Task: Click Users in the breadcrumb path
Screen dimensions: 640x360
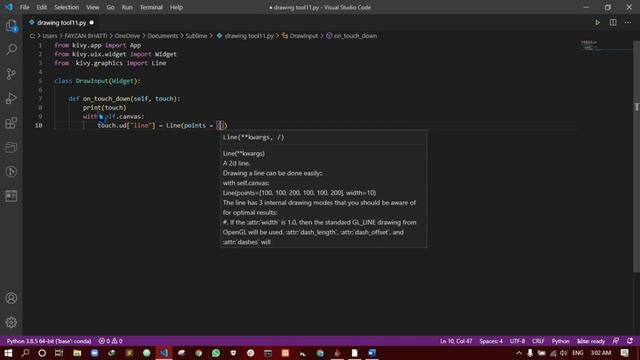Action: (50, 36)
